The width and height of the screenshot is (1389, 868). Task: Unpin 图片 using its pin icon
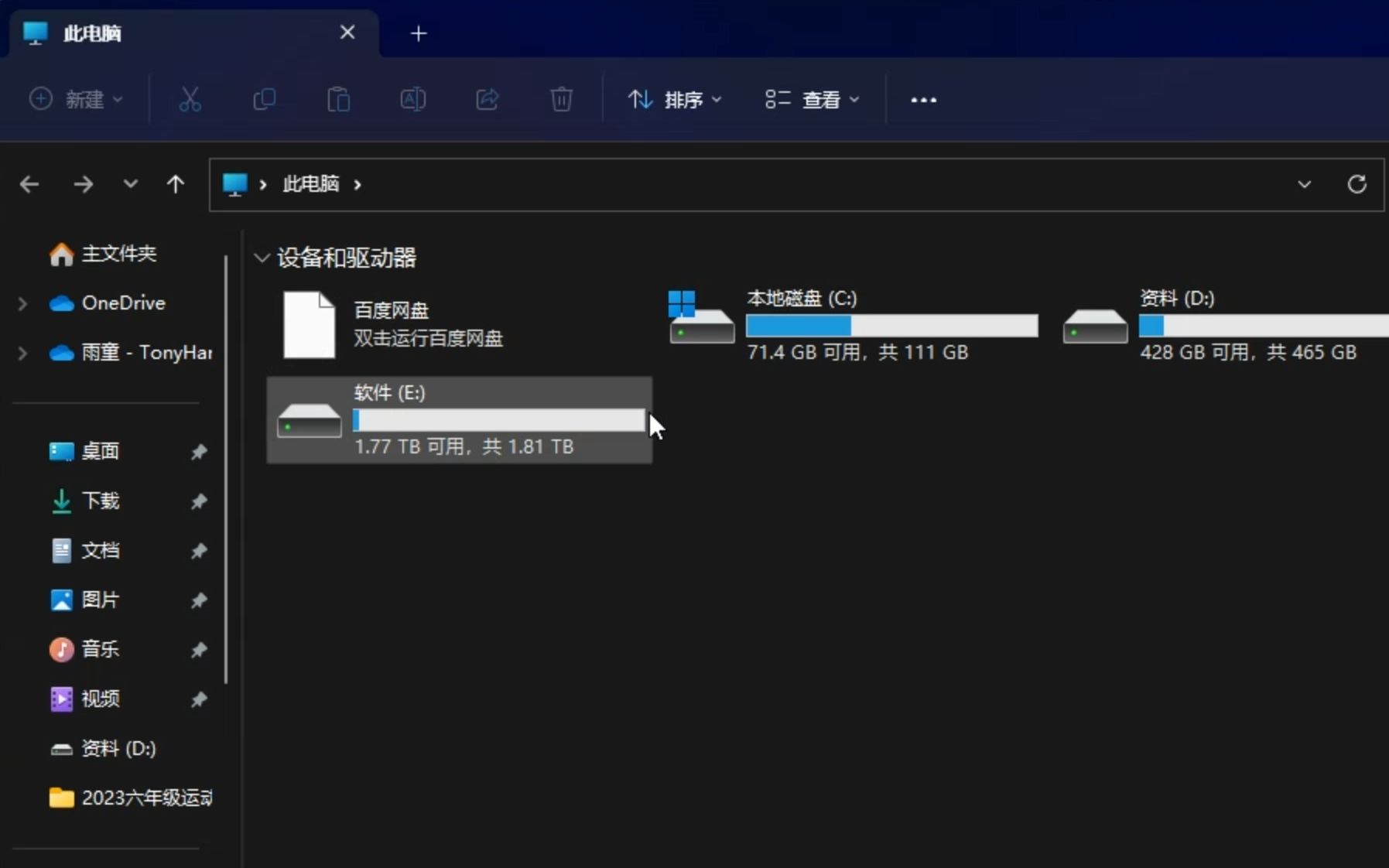tap(199, 600)
